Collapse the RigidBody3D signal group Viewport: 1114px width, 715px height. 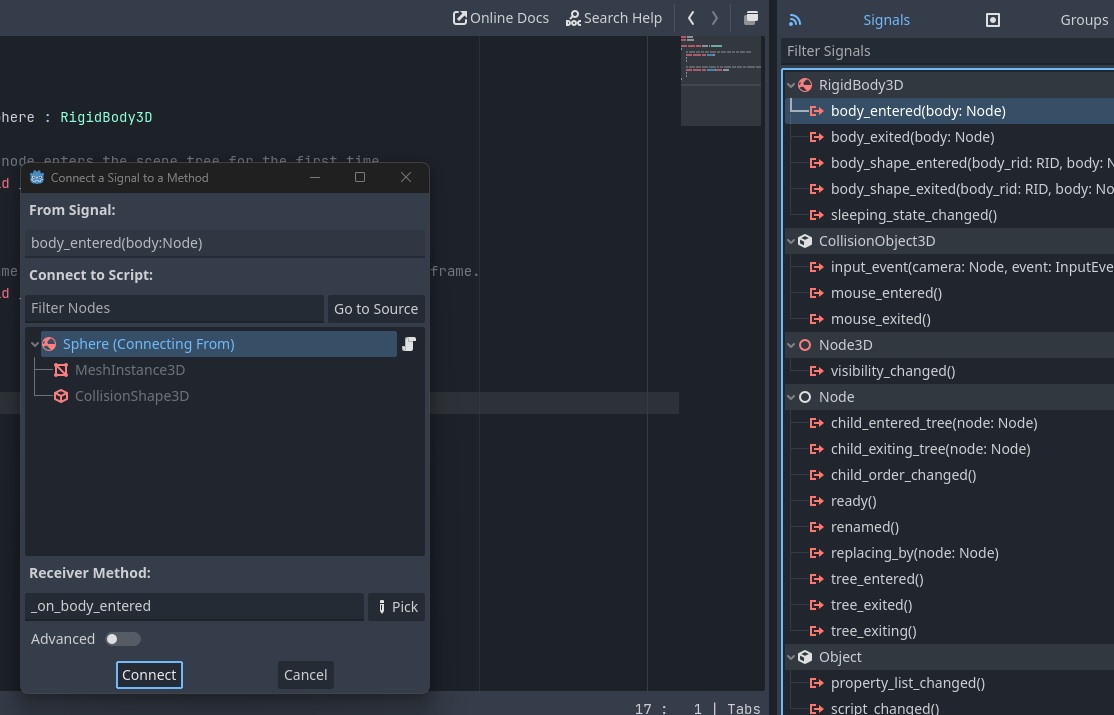(x=790, y=85)
